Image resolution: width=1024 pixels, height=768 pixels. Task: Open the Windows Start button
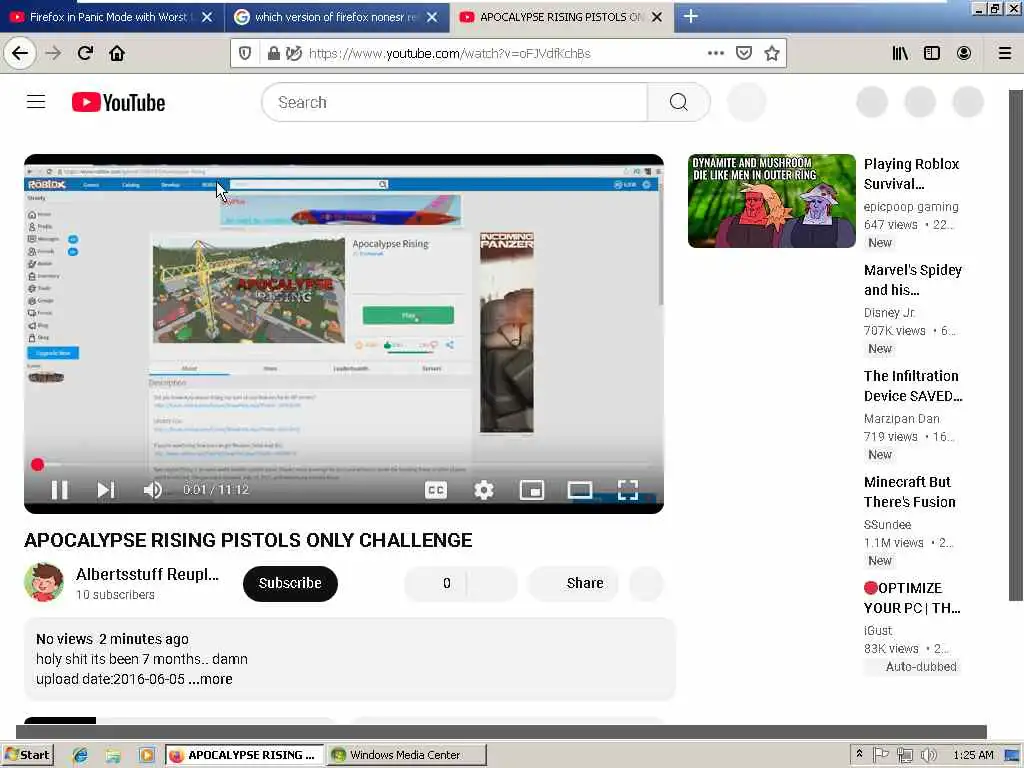tap(27, 755)
